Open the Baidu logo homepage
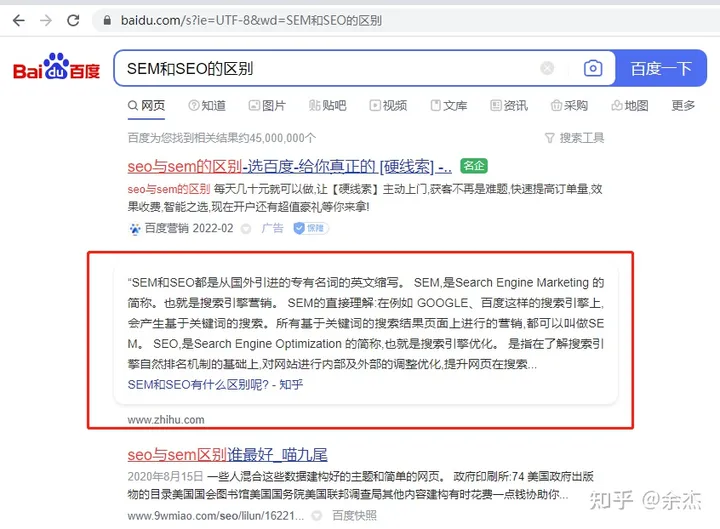This screenshot has height=529, width=720. tap(56, 67)
